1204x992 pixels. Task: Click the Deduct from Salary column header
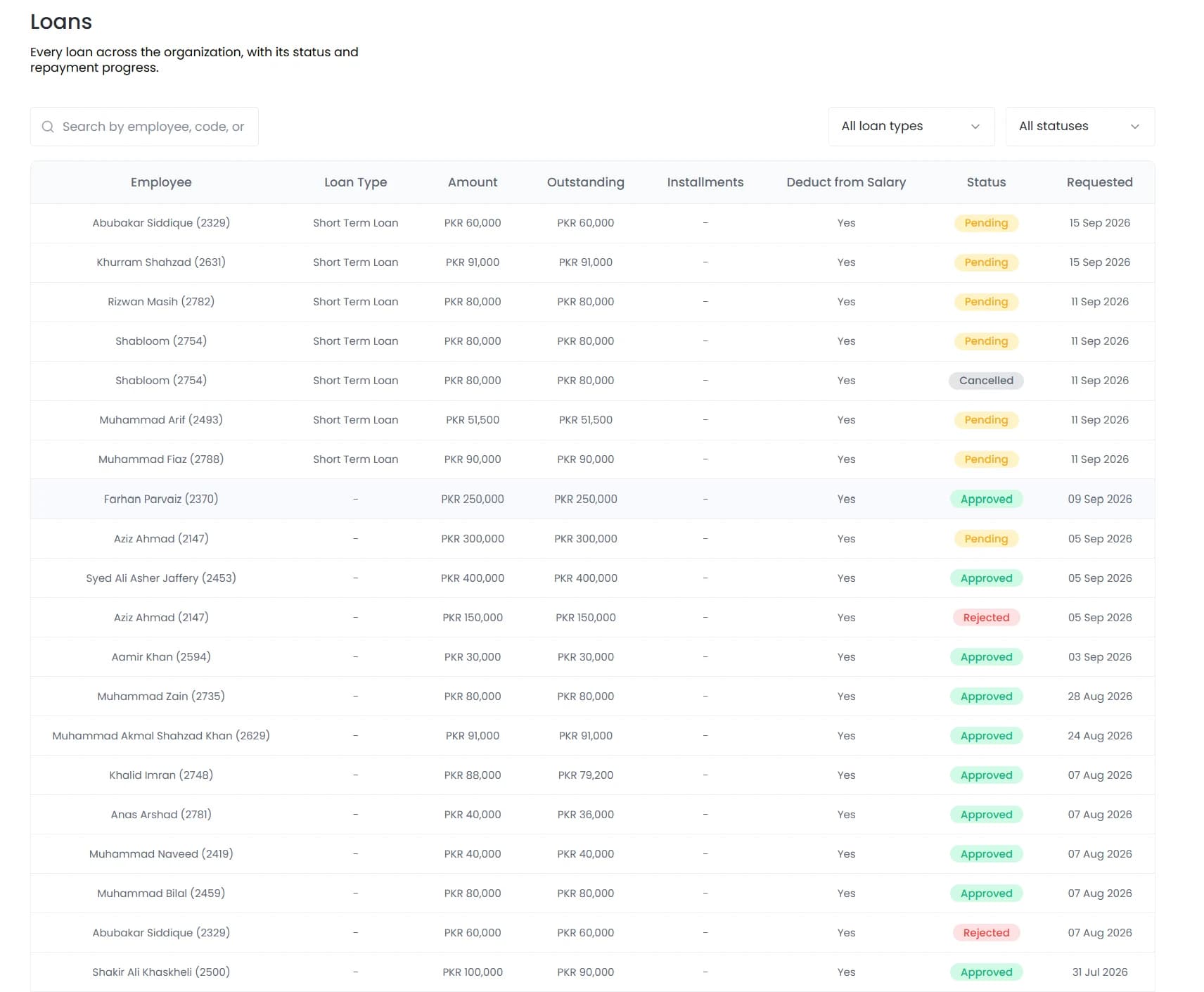point(846,182)
